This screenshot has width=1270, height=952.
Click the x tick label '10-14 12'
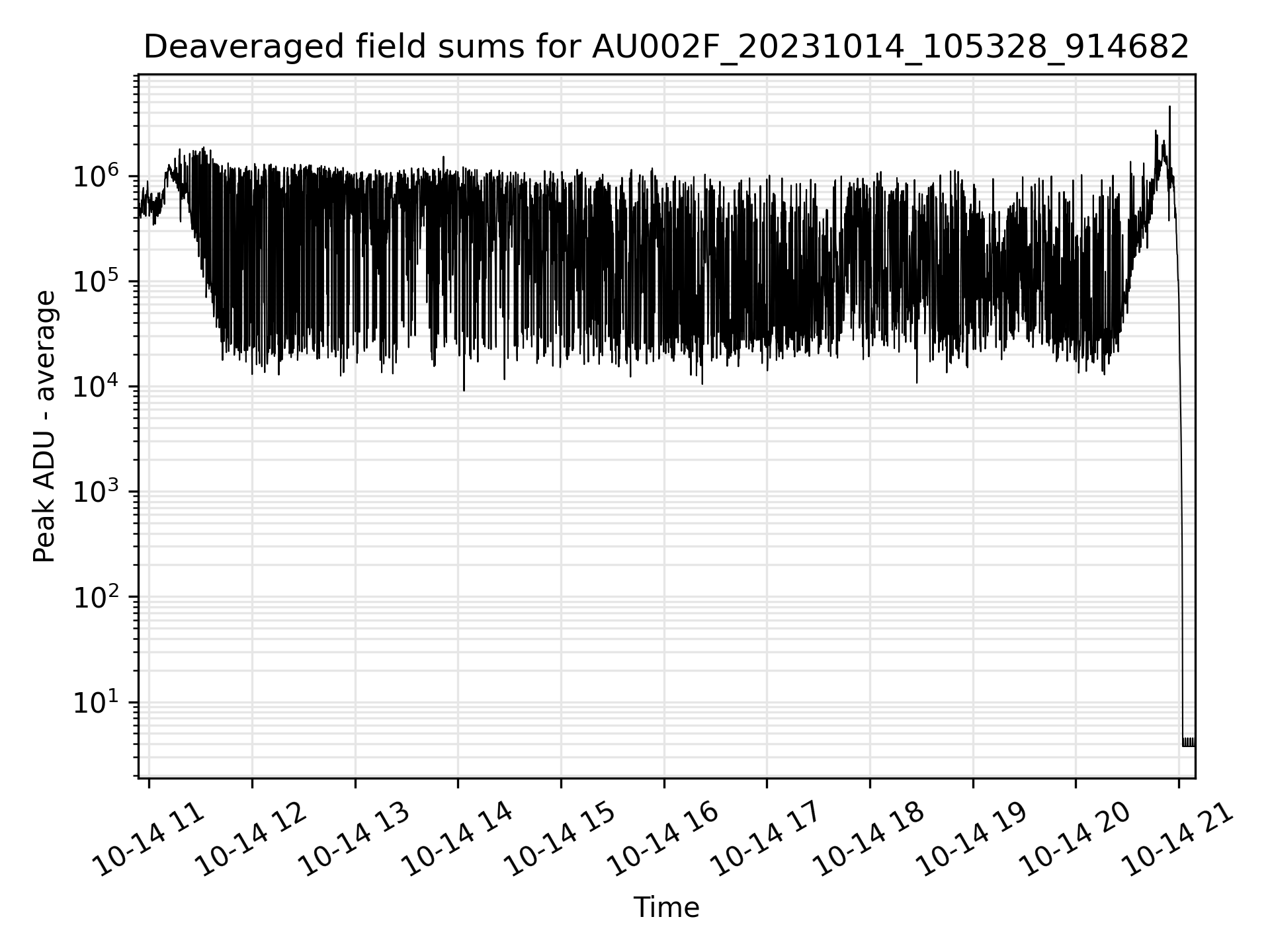[252, 840]
